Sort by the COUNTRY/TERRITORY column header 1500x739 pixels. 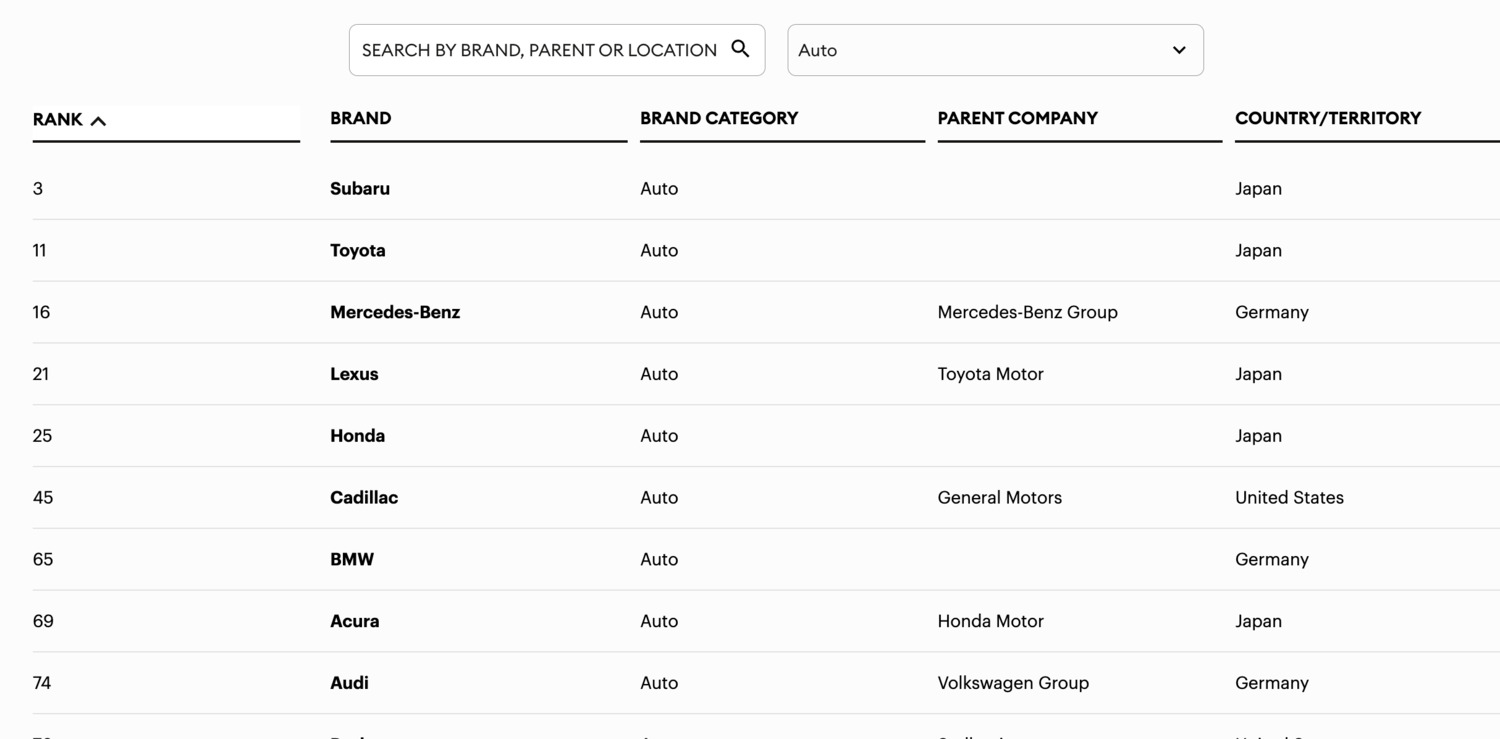pyautogui.click(x=1328, y=118)
